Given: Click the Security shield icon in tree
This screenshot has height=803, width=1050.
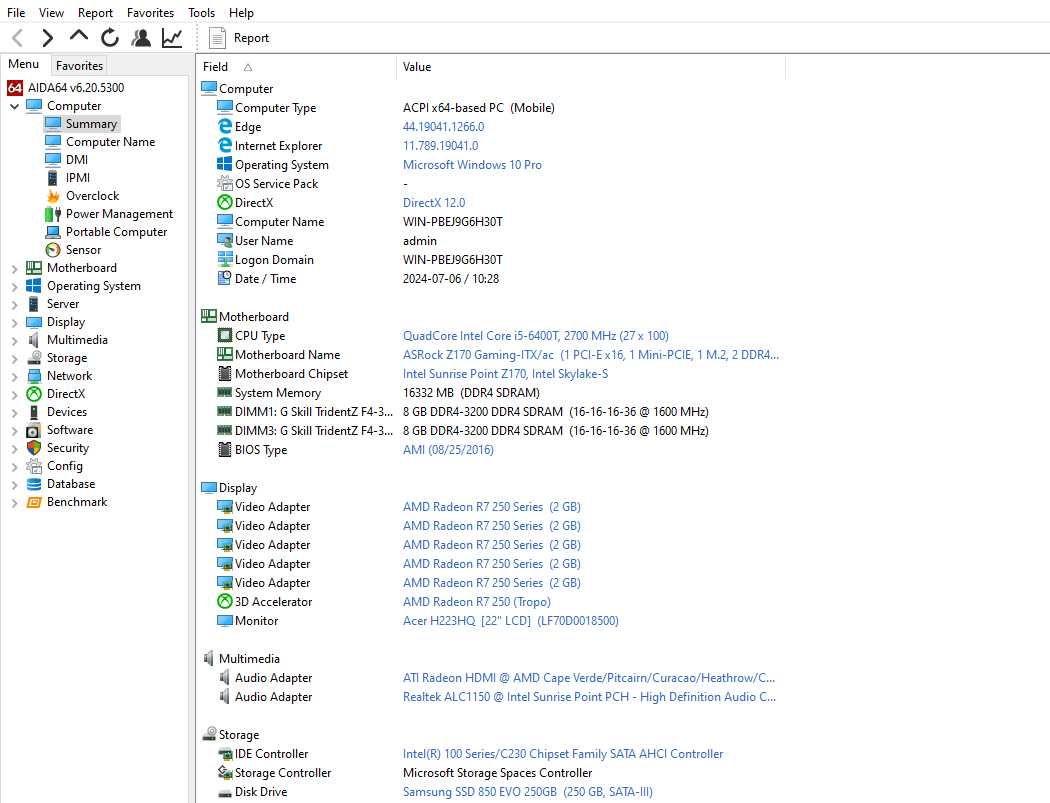Looking at the screenshot, I should click(x=33, y=448).
